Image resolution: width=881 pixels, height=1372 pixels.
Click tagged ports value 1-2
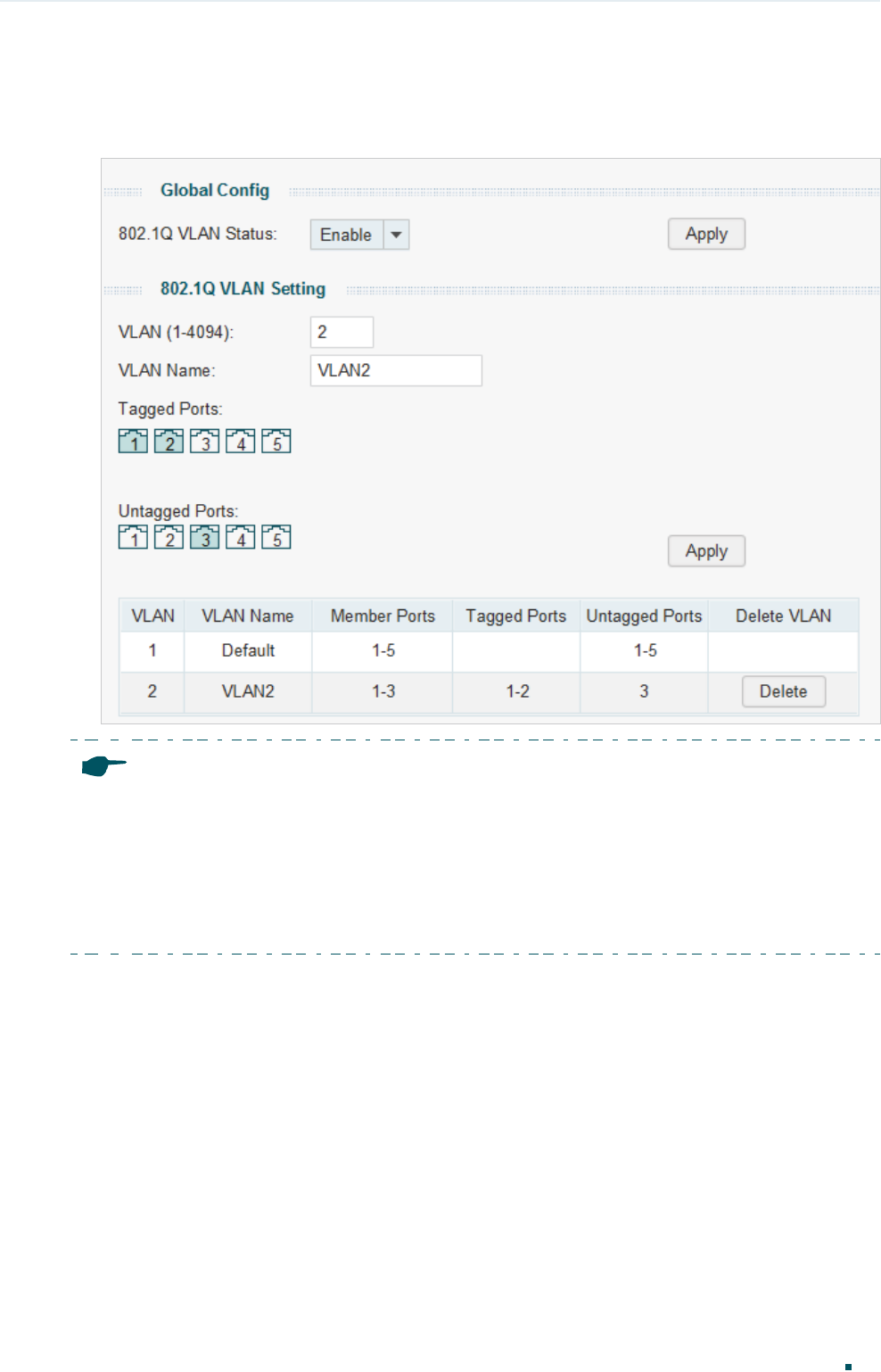[517, 691]
